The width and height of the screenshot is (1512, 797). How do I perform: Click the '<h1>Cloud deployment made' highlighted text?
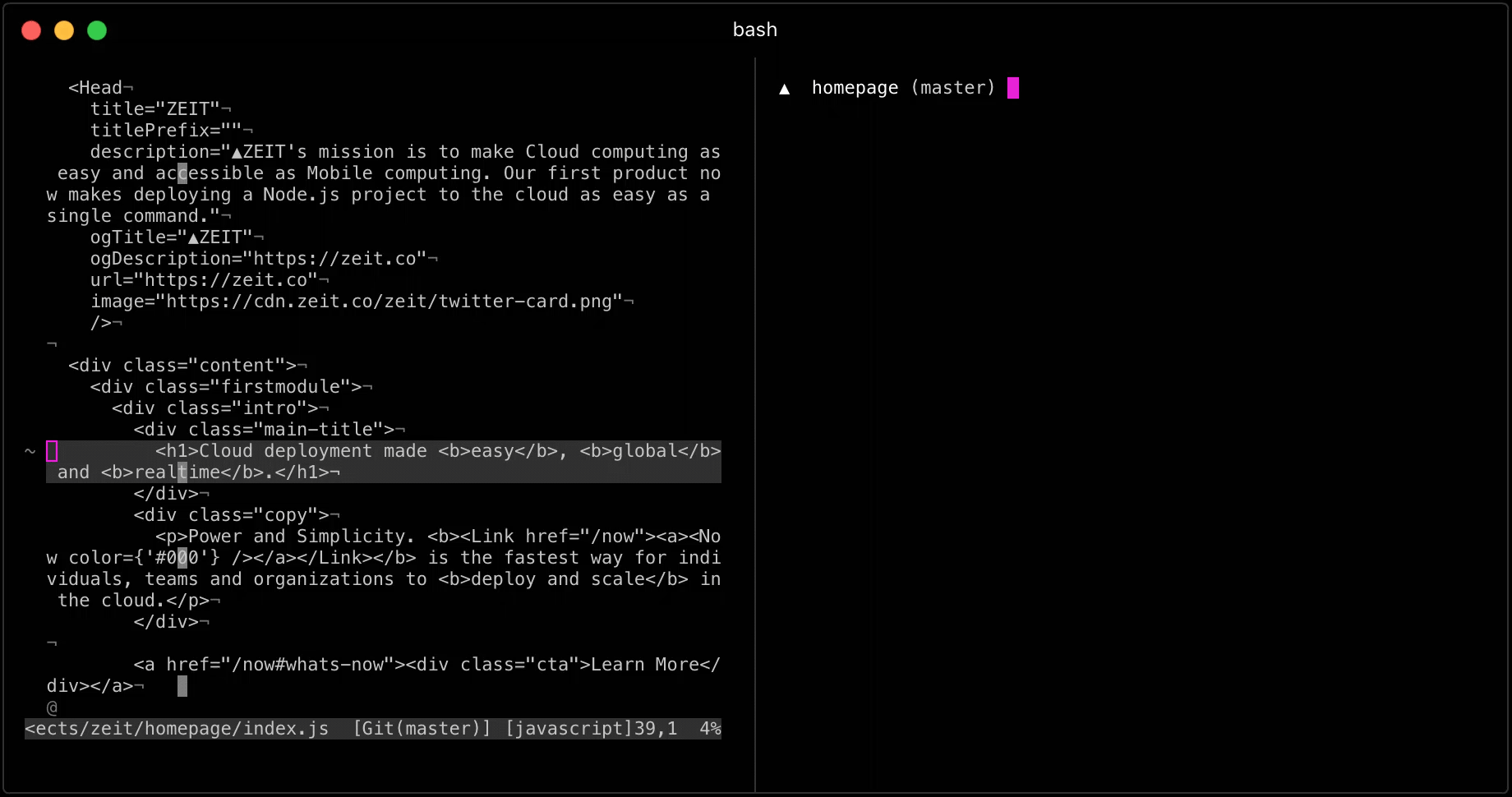291,451
